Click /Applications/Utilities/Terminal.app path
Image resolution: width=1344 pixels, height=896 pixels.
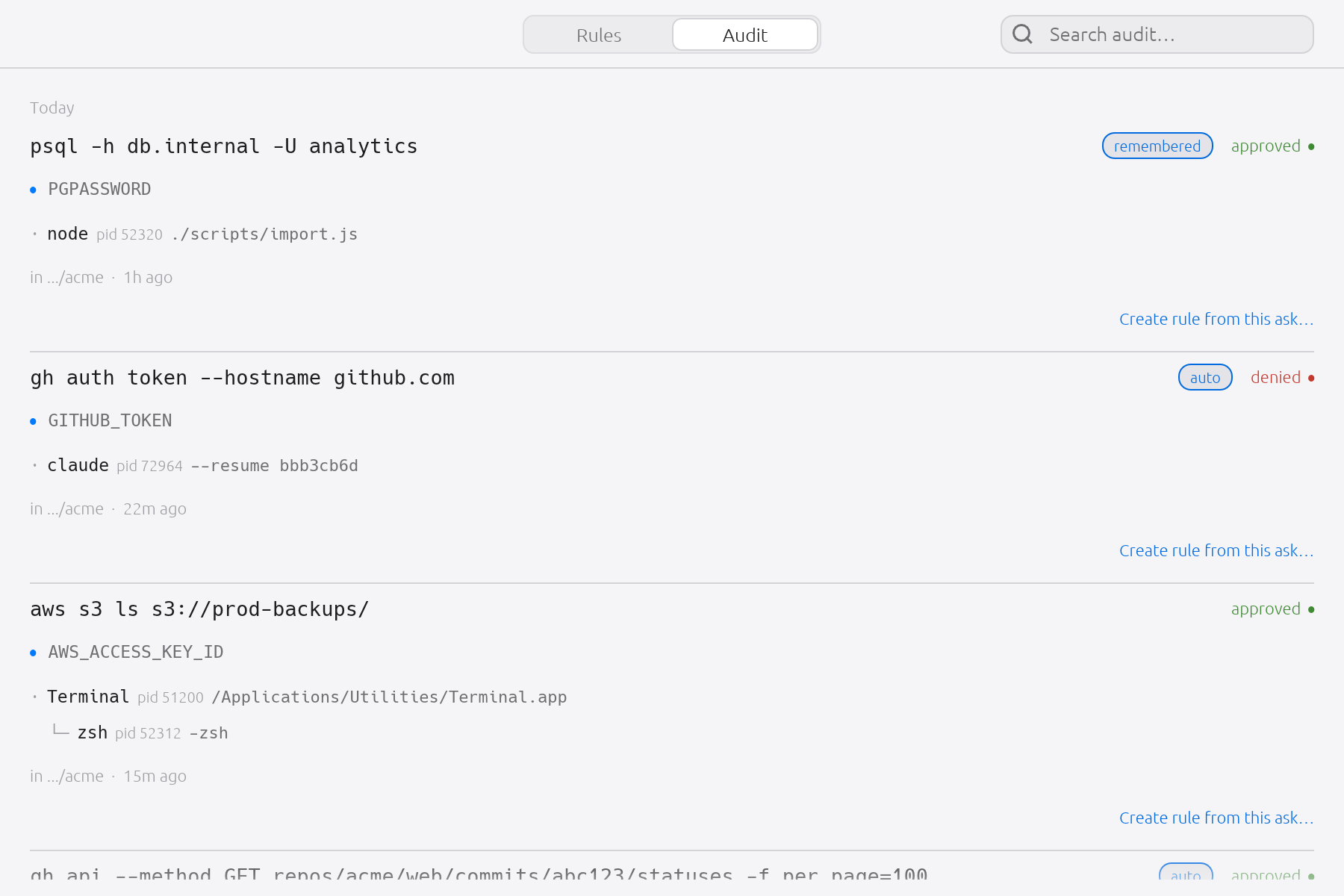(389, 697)
